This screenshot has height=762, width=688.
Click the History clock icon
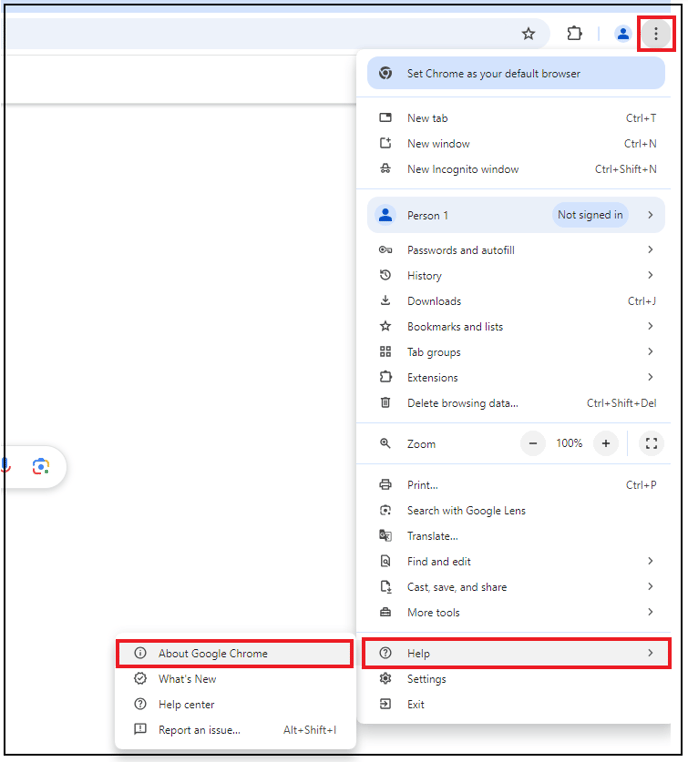pyautogui.click(x=385, y=275)
